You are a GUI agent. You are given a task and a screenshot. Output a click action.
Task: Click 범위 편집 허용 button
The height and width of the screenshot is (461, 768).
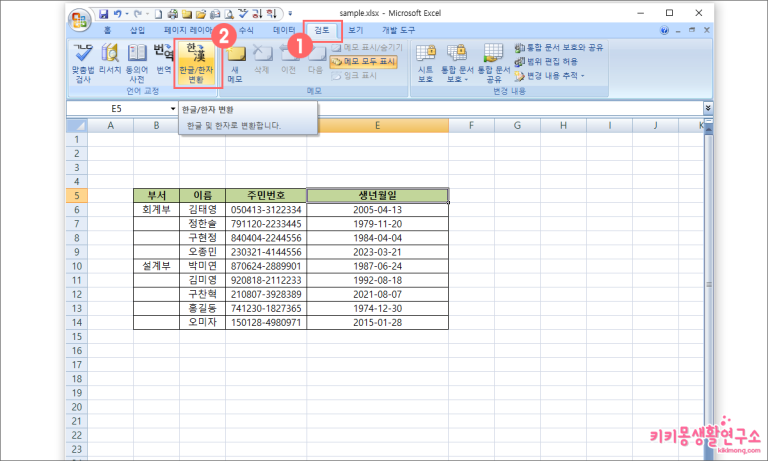click(x=546, y=61)
